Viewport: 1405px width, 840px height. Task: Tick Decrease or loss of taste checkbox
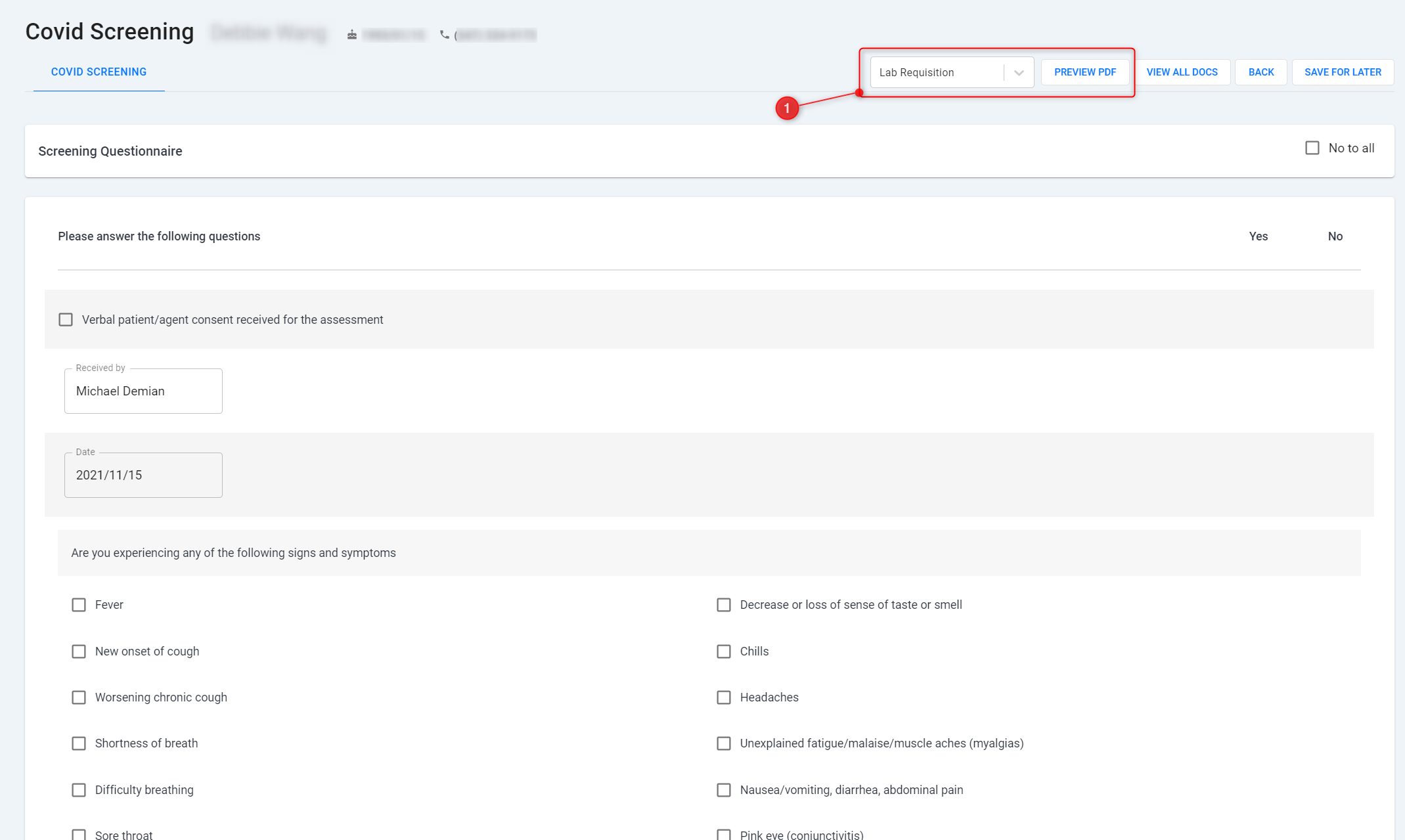coord(724,605)
